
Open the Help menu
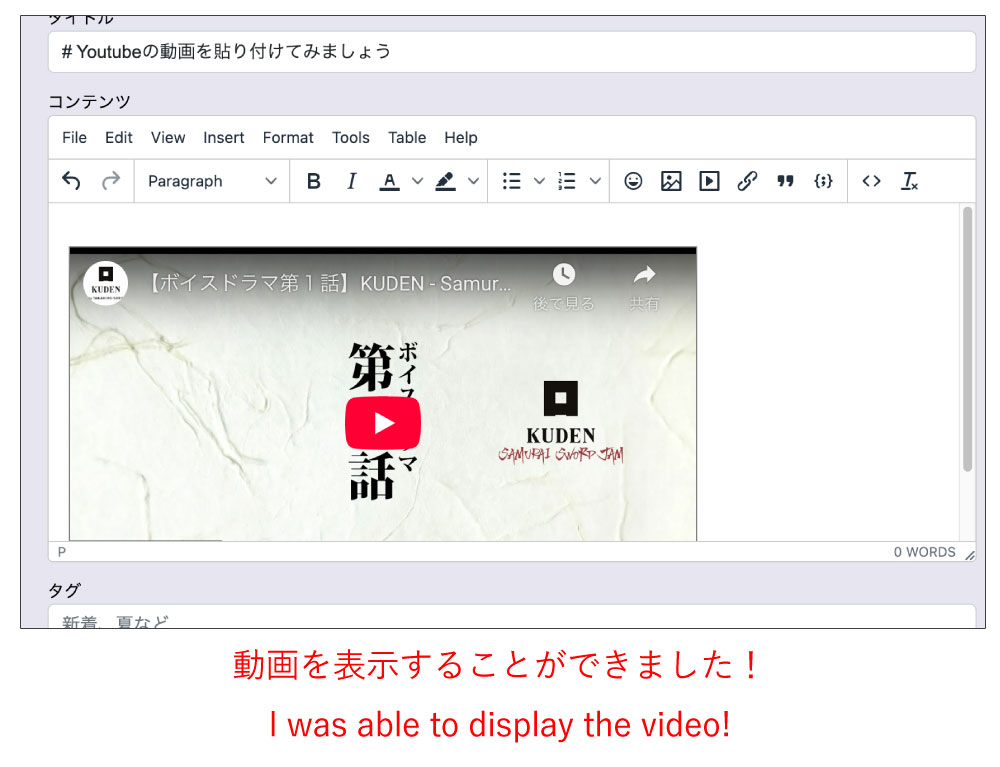pyautogui.click(x=460, y=138)
